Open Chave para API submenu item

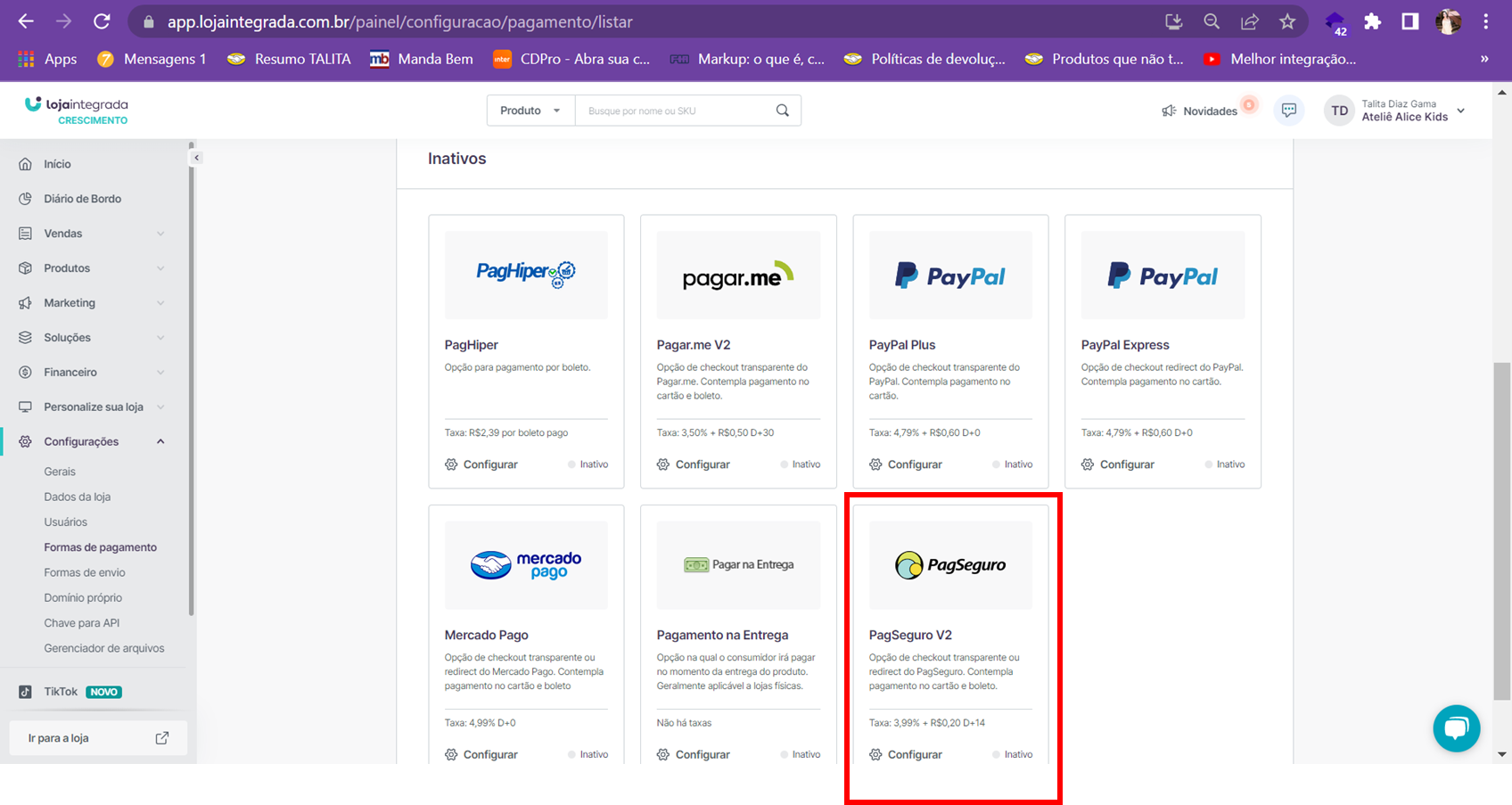click(82, 623)
